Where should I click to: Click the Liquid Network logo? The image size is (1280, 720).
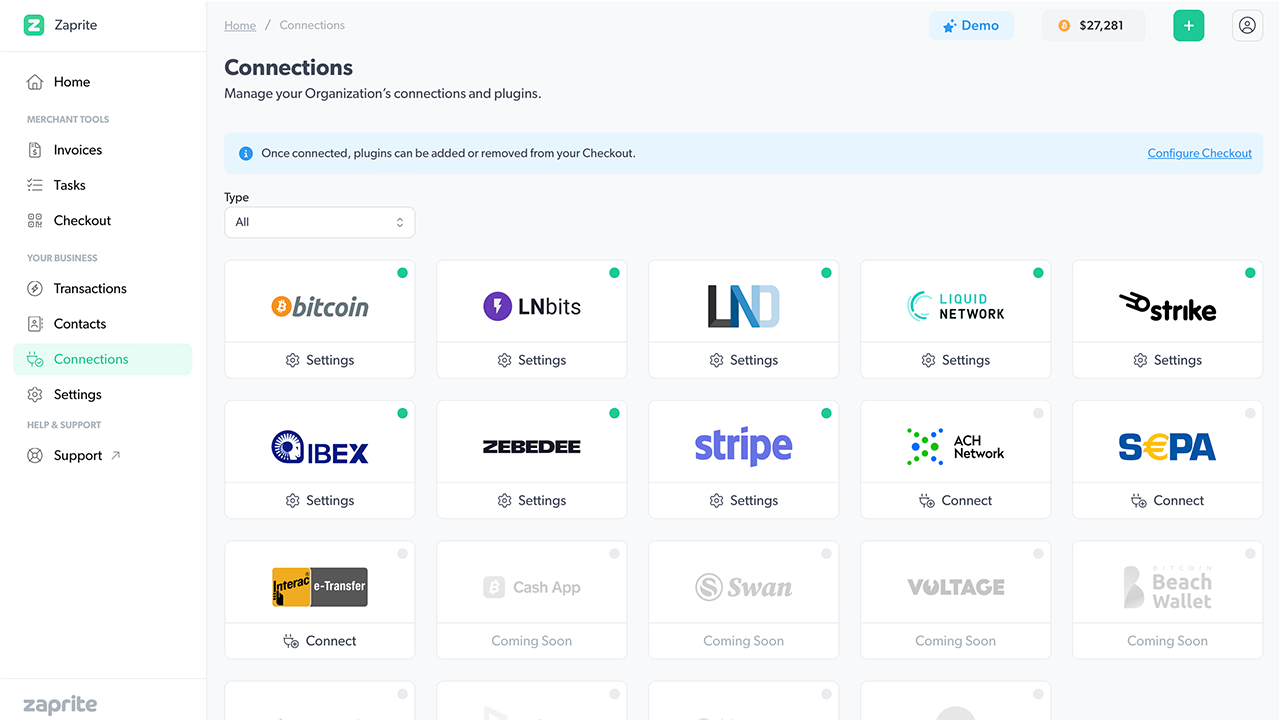pos(956,306)
